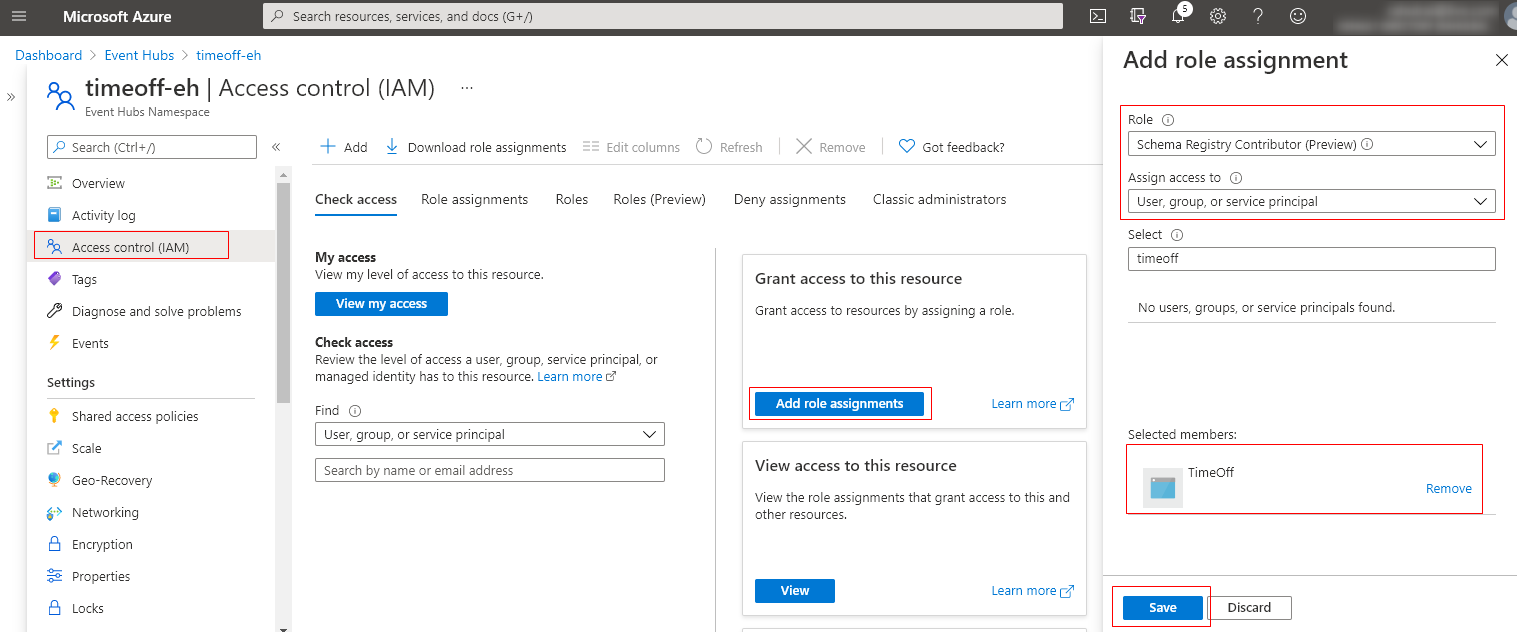
Task: Switch to the Role assignments tab
Action: [x=474, y=199]
